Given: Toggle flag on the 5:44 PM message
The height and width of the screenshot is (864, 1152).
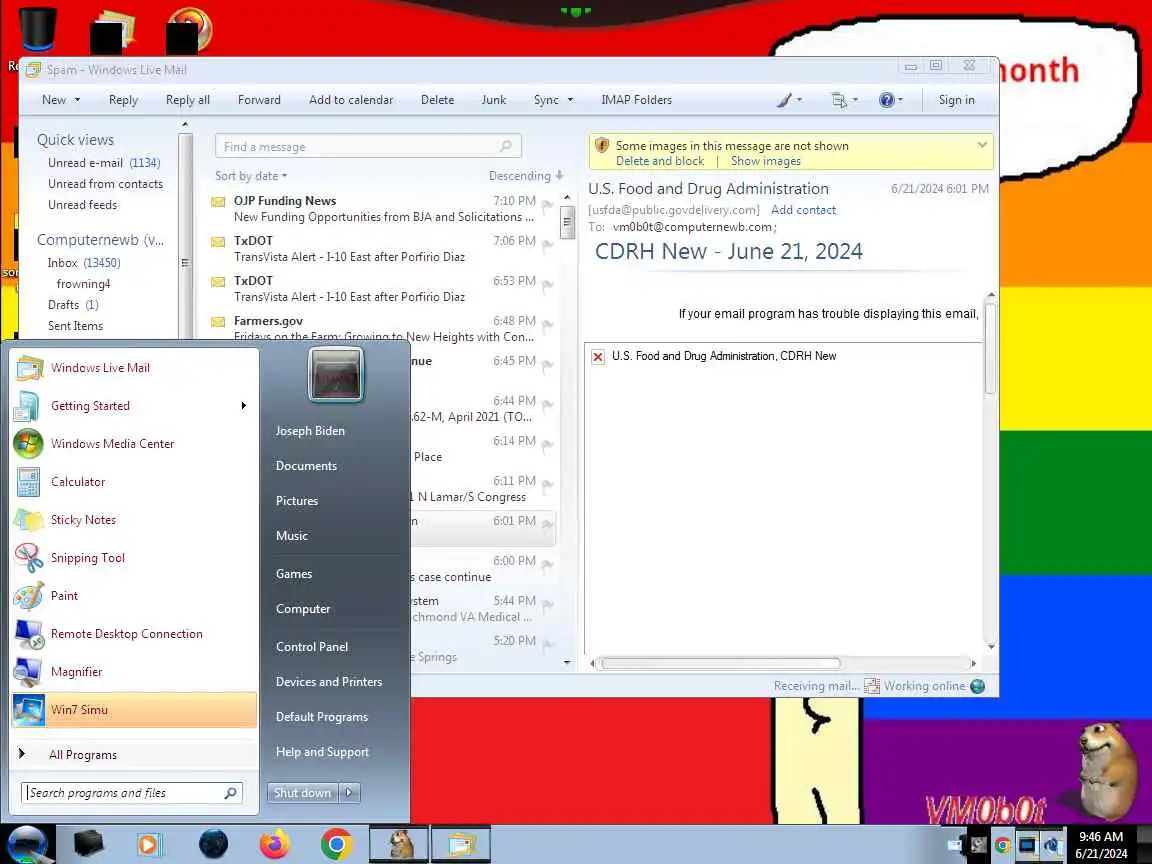Looking at the screenshot, I should 547,605.
